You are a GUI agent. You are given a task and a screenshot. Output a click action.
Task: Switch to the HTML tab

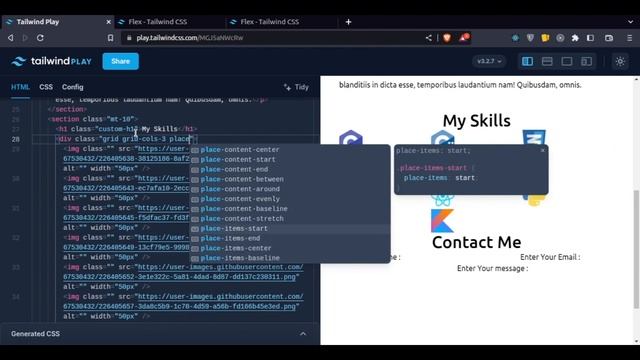pyautogui.click(x=20, y=87)
